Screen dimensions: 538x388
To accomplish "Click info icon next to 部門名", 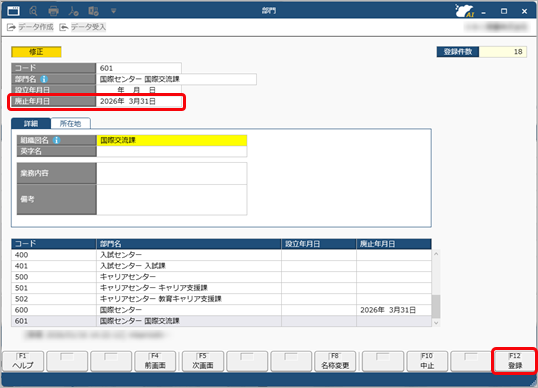I will pos(44,79).
